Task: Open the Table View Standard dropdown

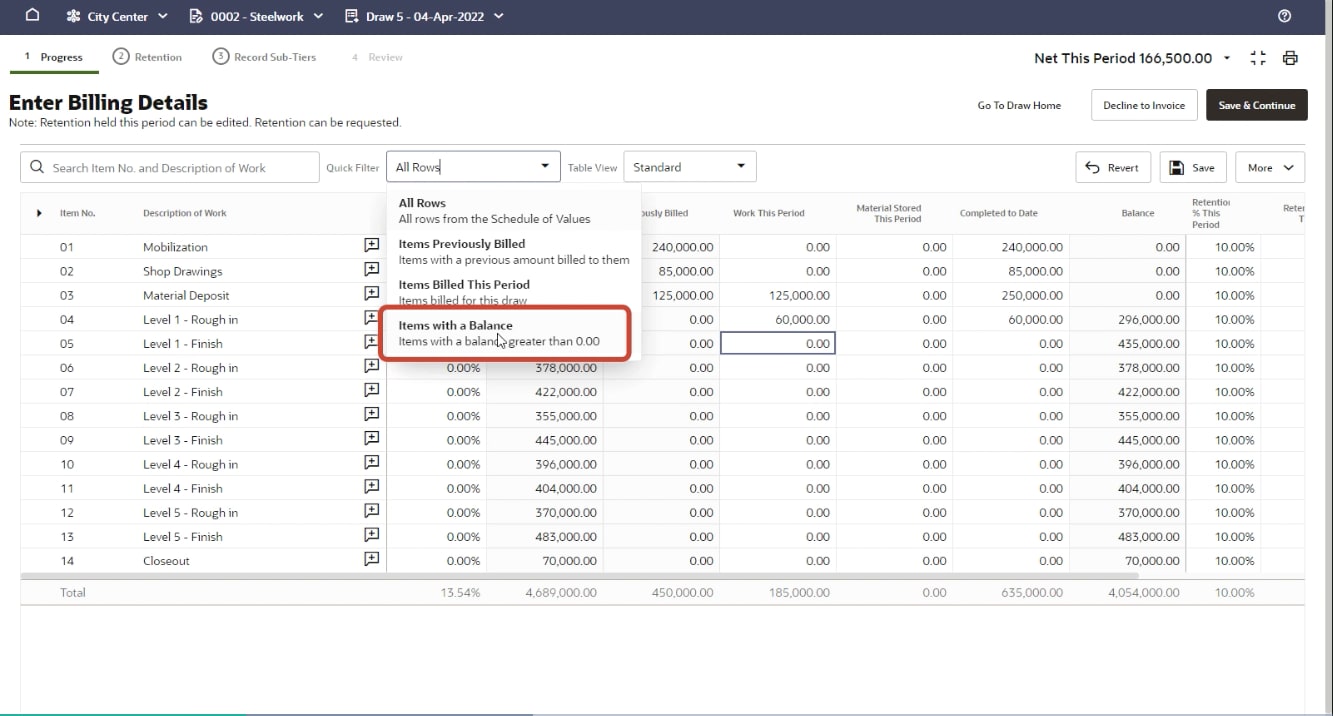Action: (x=689, y=167)
